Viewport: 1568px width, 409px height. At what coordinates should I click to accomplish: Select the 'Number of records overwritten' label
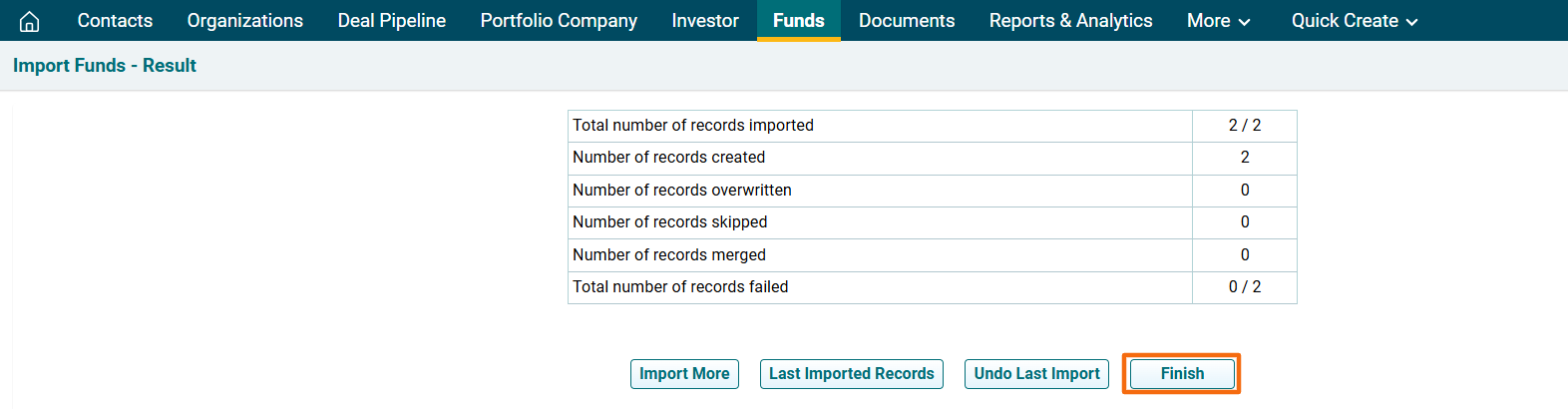click(681, 191)
